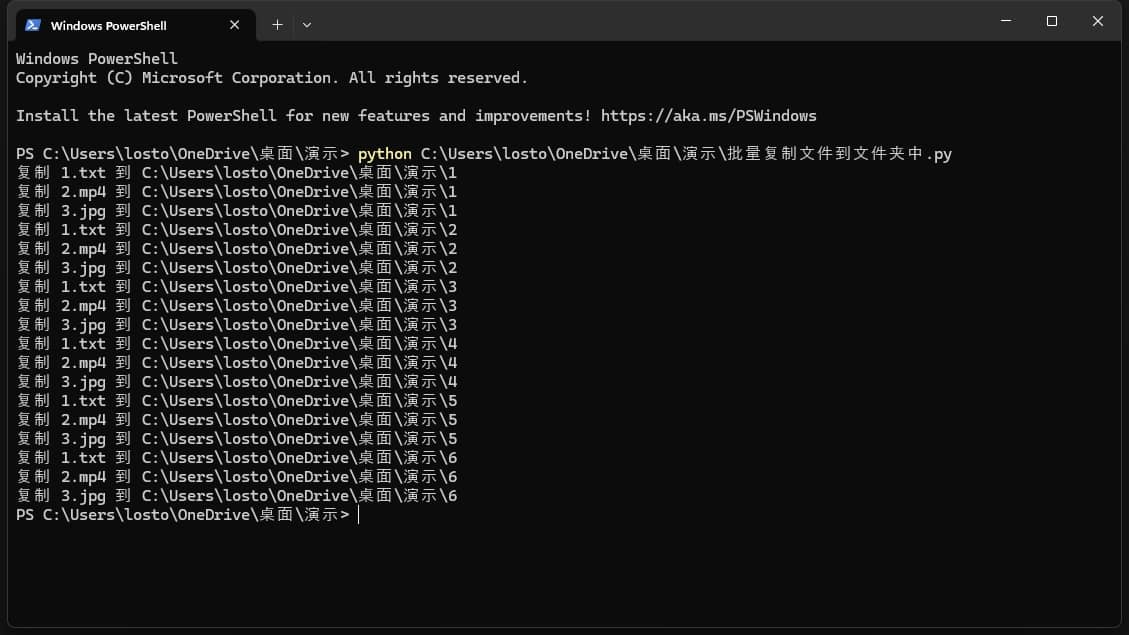Click the output line copying 2.mp4 to folder 4
The width and height of the screenshot is (1129, 635).
point(237,363)
